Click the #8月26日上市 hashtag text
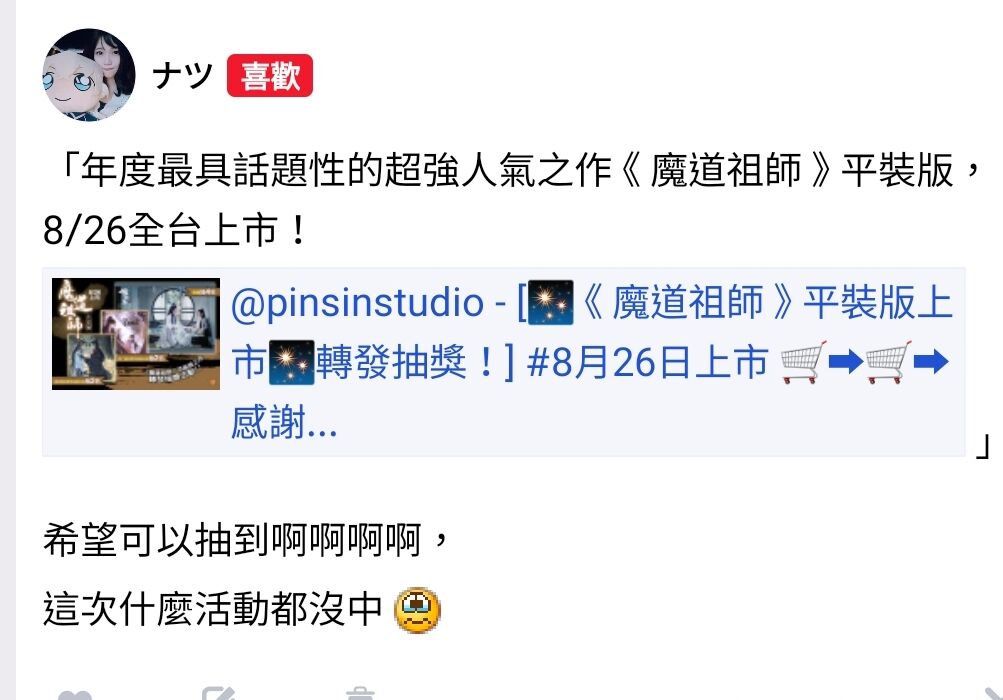The image size is (1003, 700). click(647, 362)
